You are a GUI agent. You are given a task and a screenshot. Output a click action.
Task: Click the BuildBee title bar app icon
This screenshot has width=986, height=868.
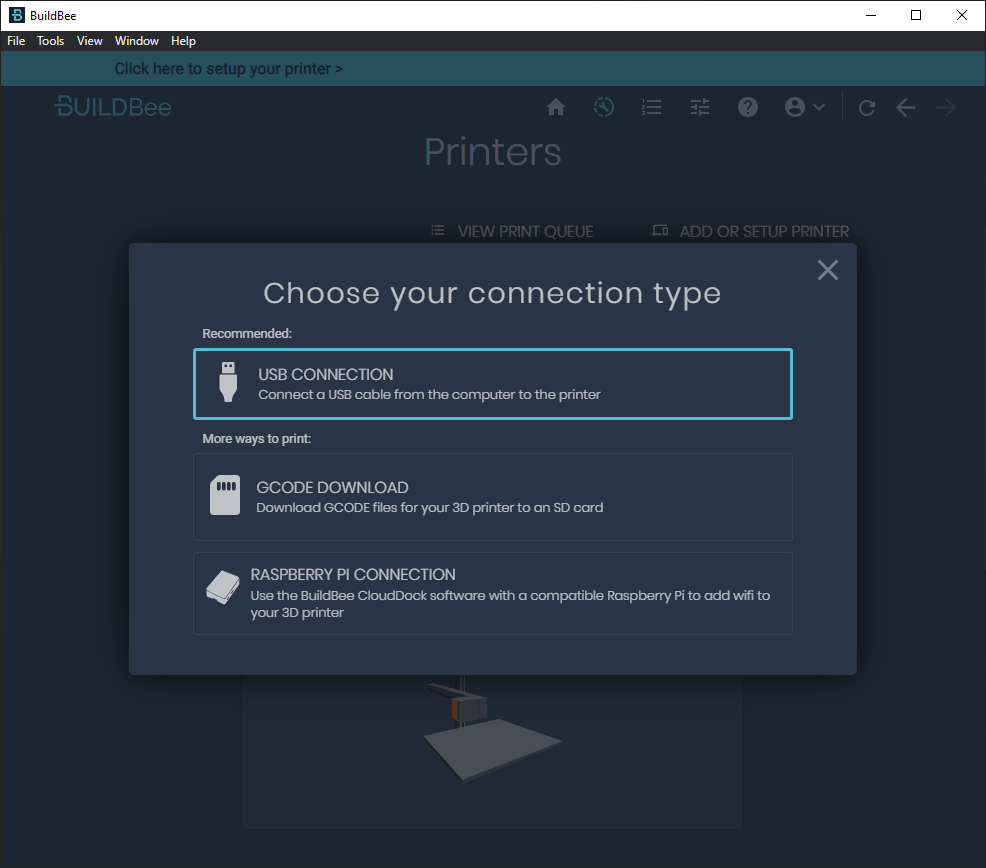coord(16,15)
